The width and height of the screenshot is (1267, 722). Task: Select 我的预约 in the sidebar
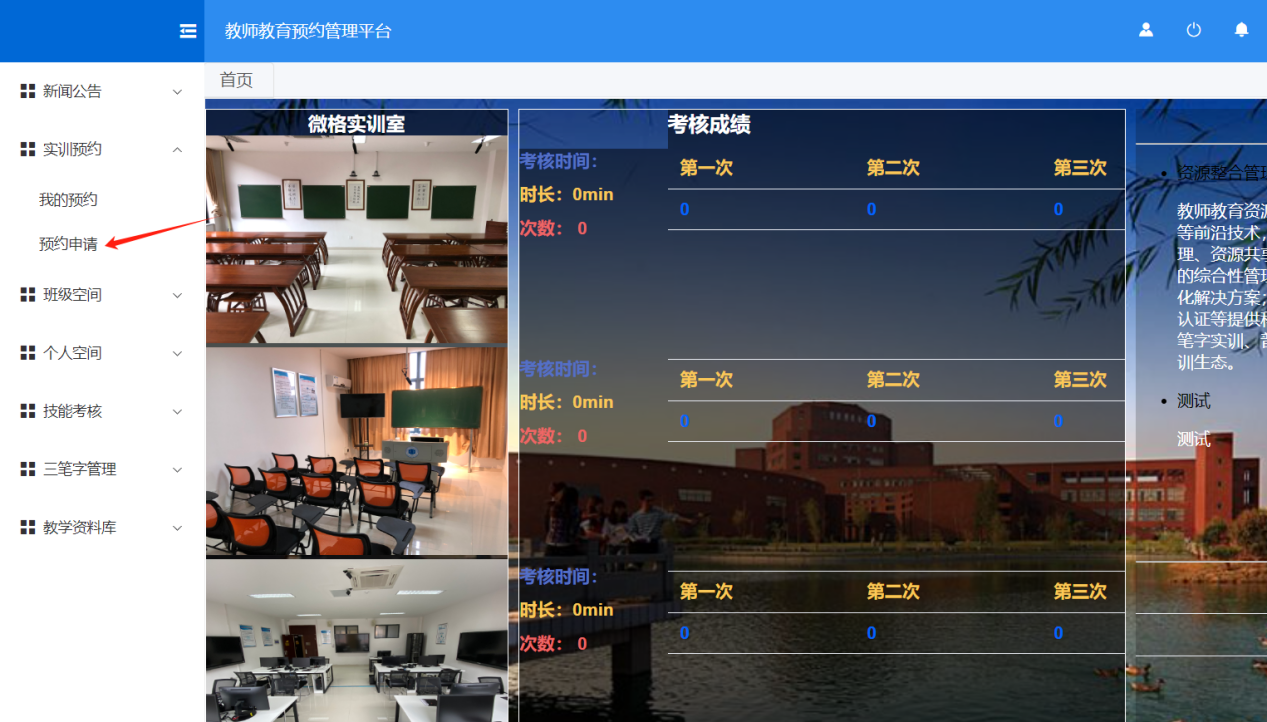pos(68,200)
